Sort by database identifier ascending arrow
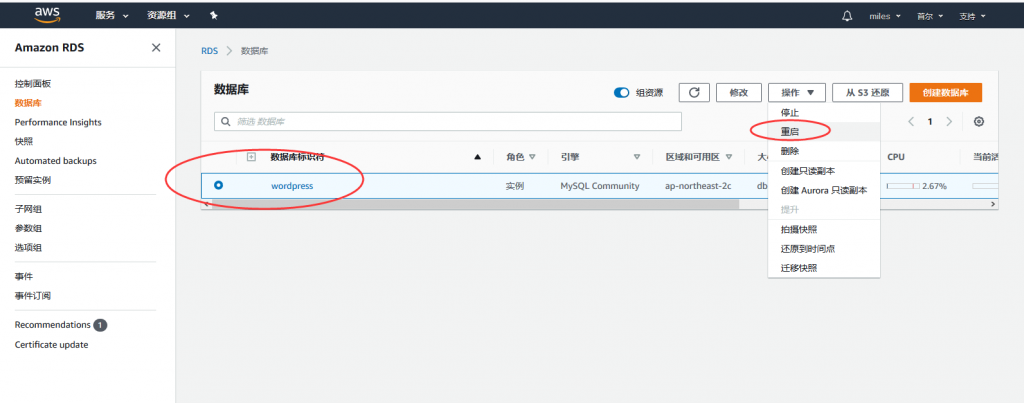1024x403 pixels. point(477,157)
